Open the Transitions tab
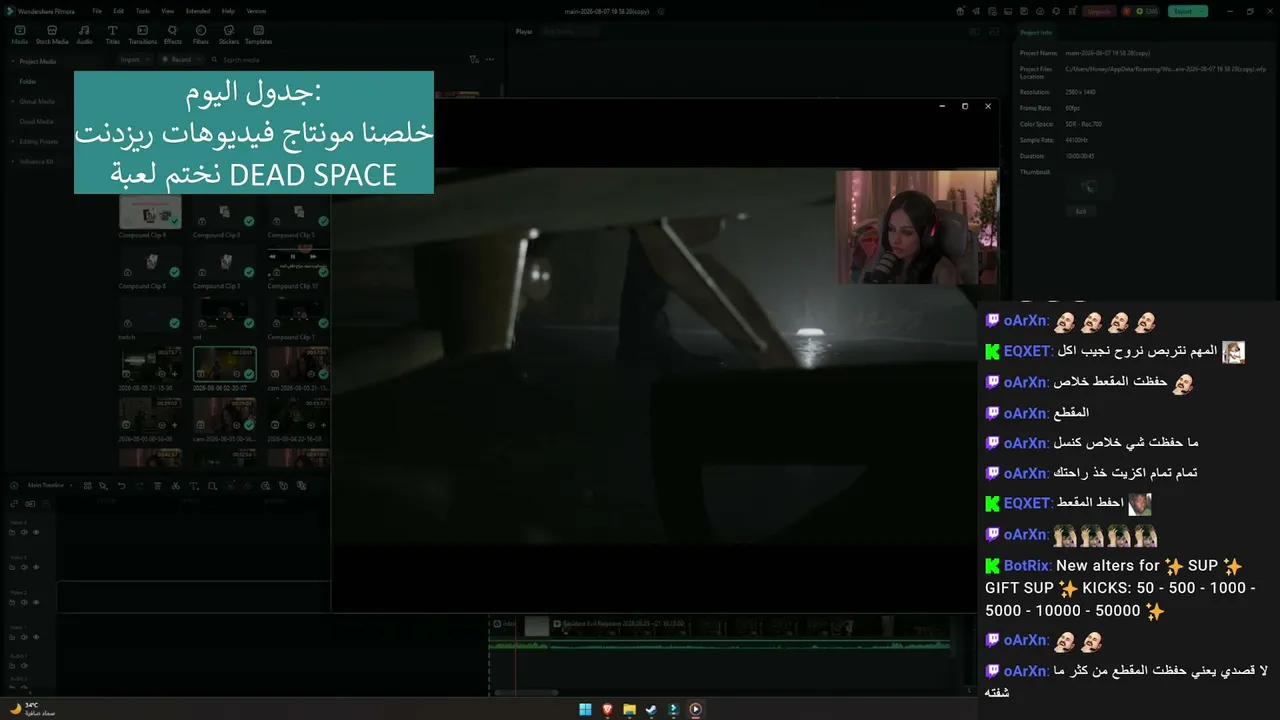 (x=143, y=35)
